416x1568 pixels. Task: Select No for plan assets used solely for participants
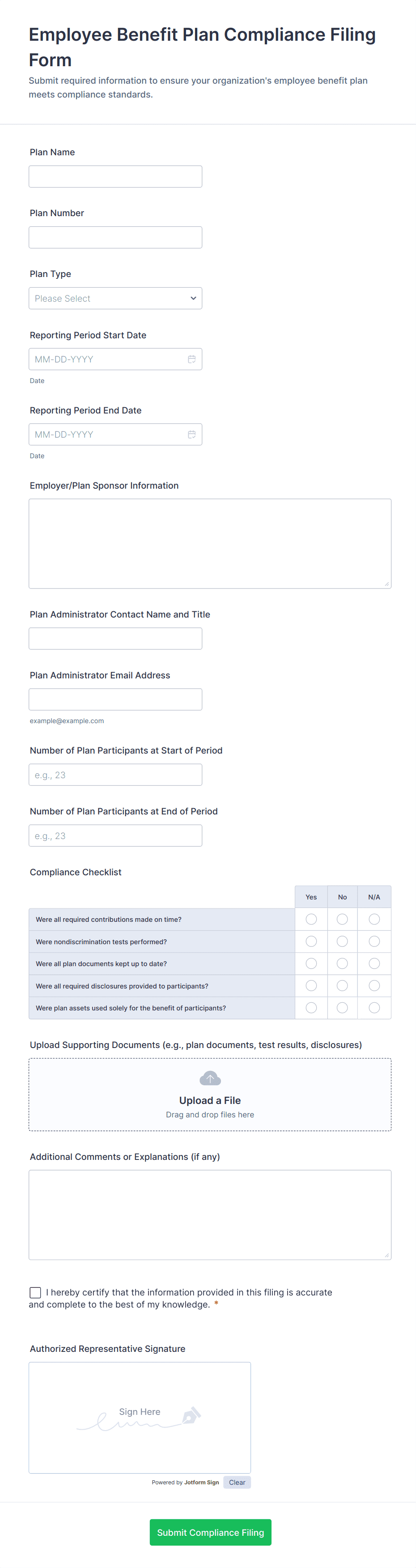click(342, 1008)
